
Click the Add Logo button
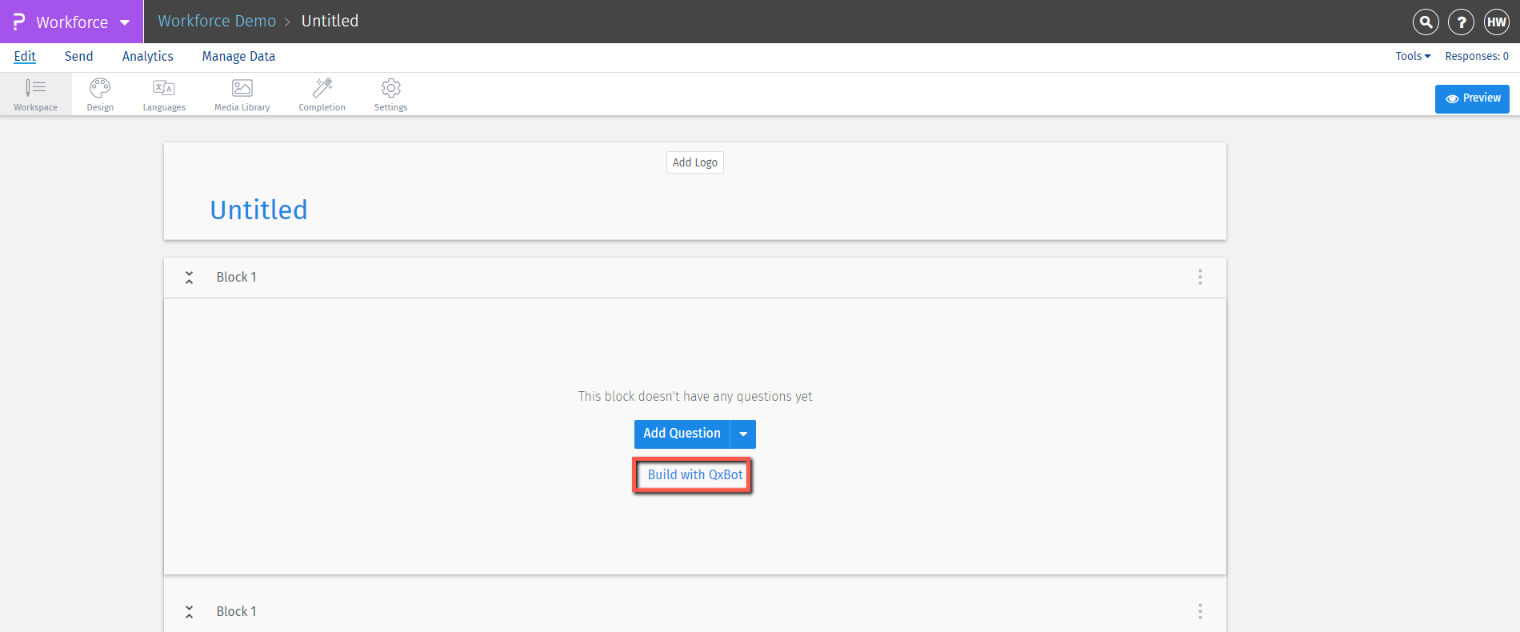pos(695,162)
